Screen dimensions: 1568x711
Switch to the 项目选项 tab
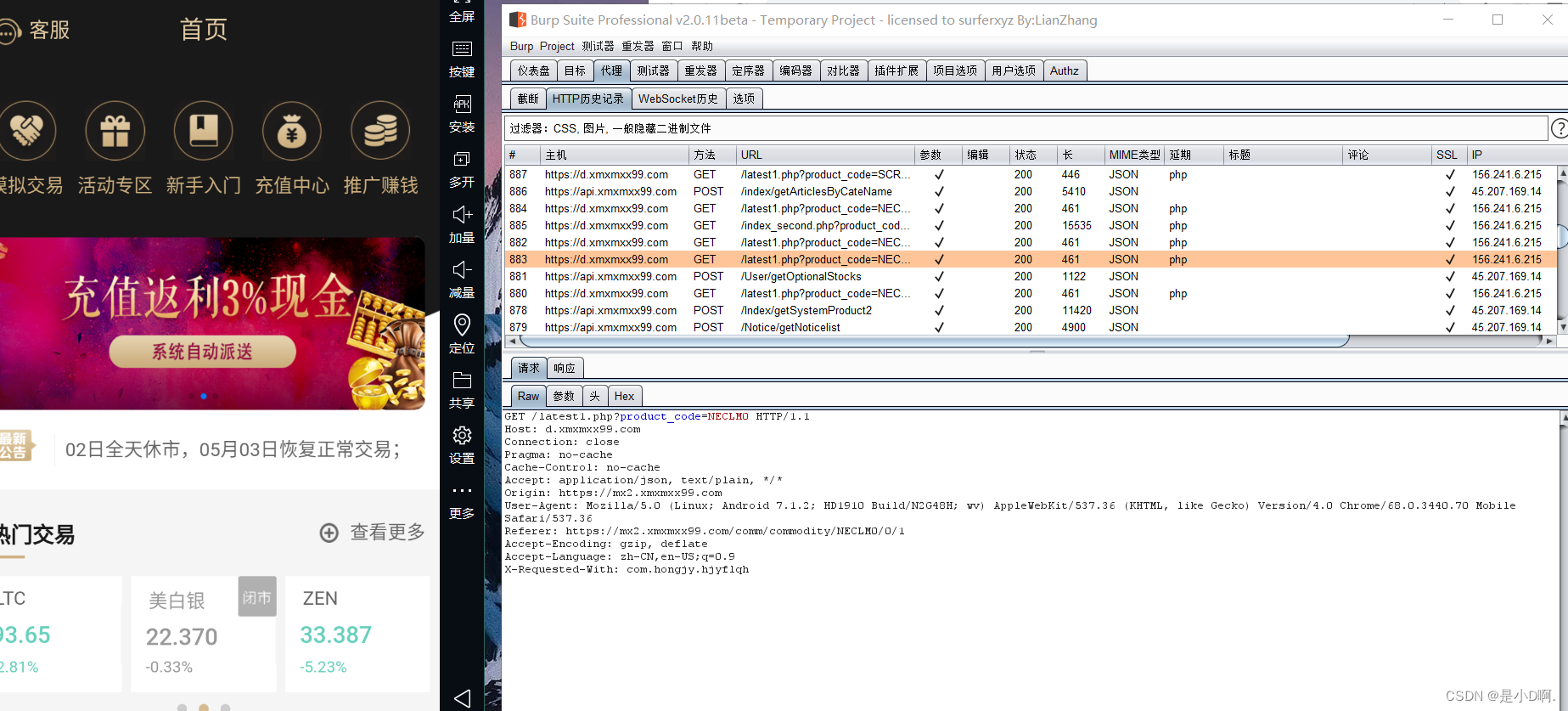tap(955, 71)
